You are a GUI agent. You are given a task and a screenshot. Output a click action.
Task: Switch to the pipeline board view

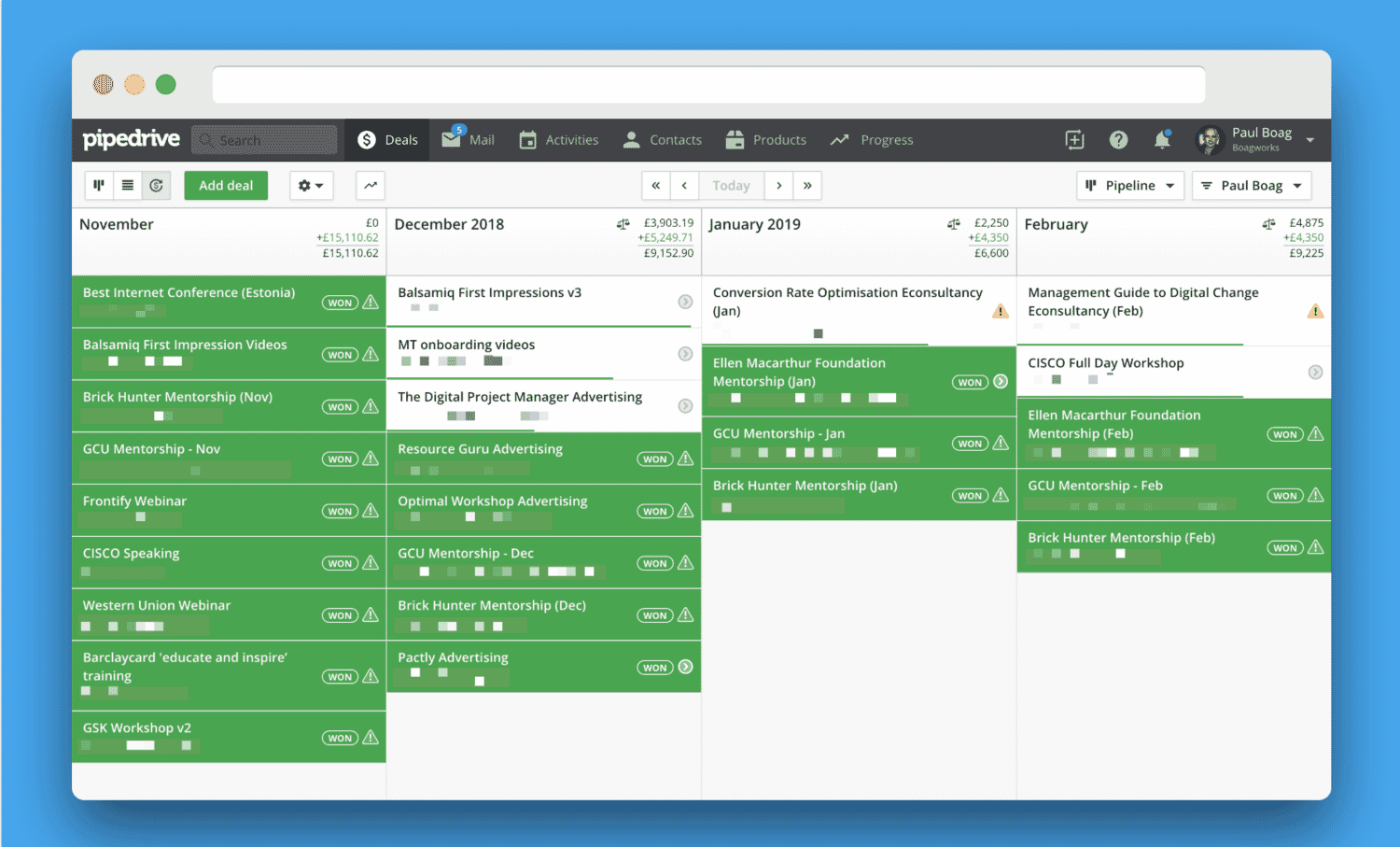point(99,186)
